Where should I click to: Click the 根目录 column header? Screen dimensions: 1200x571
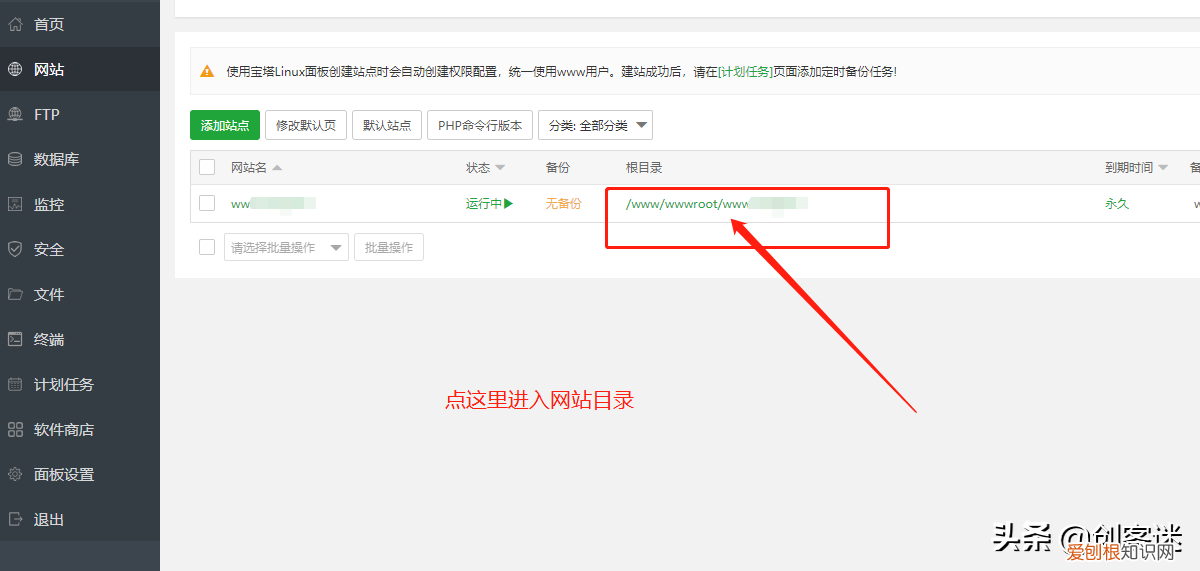pyautogui.click(x=644, y=167)
